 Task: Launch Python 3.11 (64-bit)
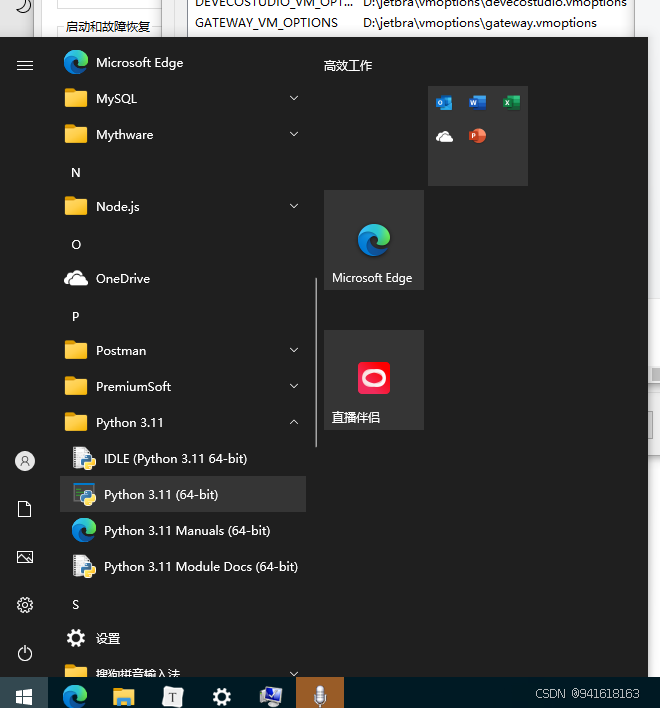tap(183, 494)
